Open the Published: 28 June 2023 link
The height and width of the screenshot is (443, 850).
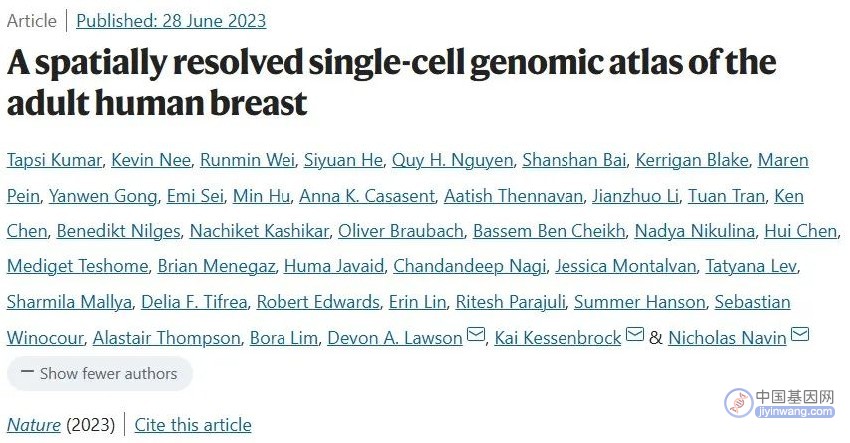(171, 21)
